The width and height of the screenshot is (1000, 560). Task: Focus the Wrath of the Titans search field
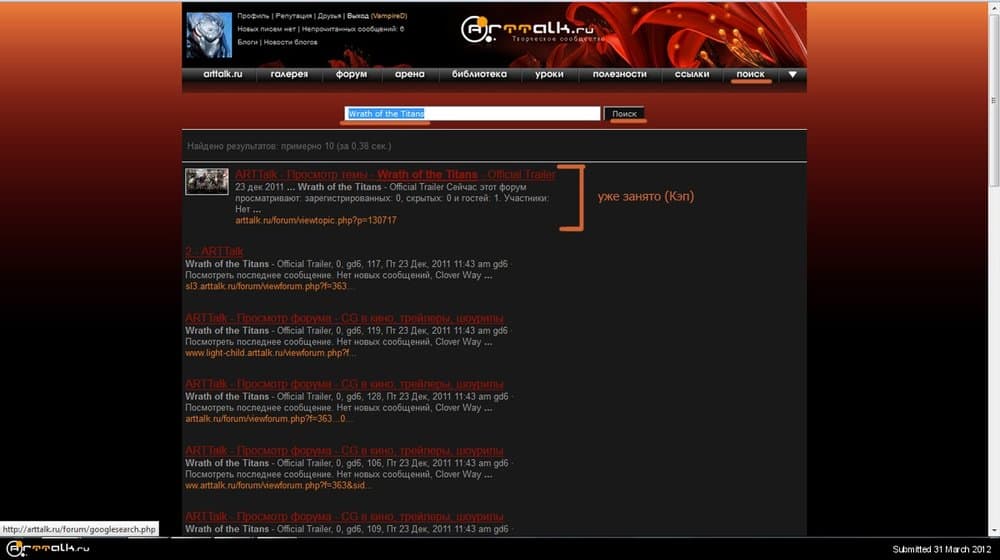click(x=472, y=114)
